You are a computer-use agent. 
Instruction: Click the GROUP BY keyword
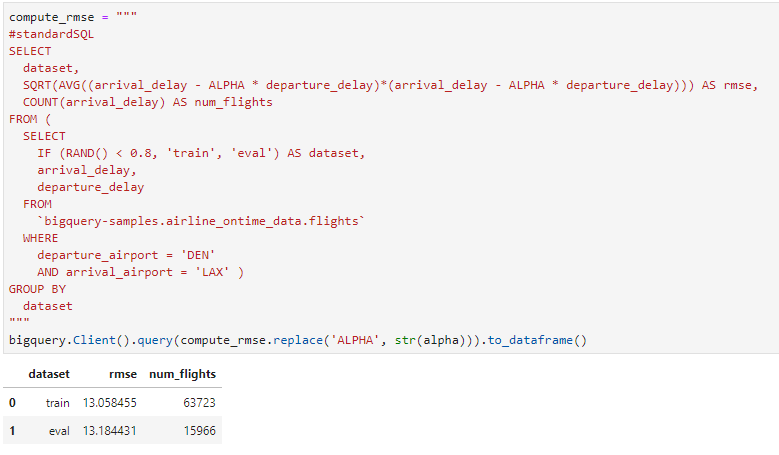point(37,289)
